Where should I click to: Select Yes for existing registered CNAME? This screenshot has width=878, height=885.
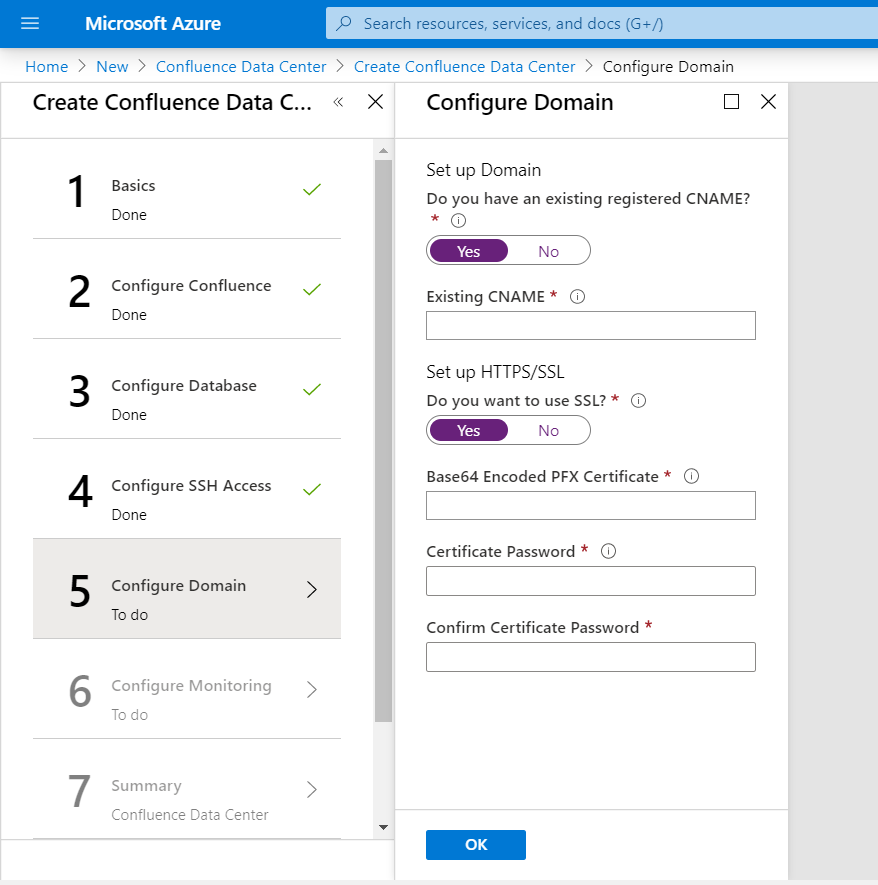(x=468, y=251)
